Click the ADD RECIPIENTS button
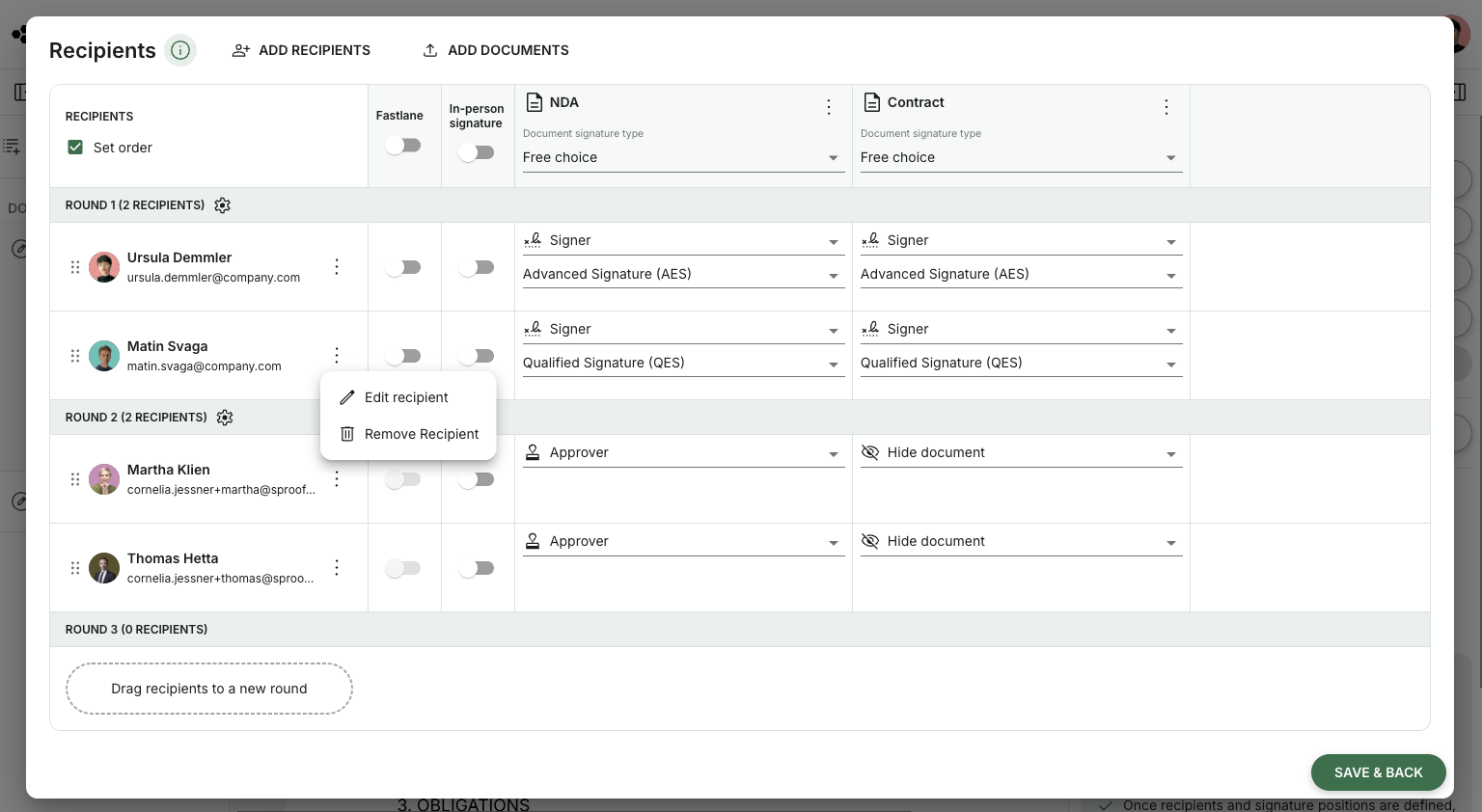This screenshot has width=1482, height=812. tap(301, 50)
